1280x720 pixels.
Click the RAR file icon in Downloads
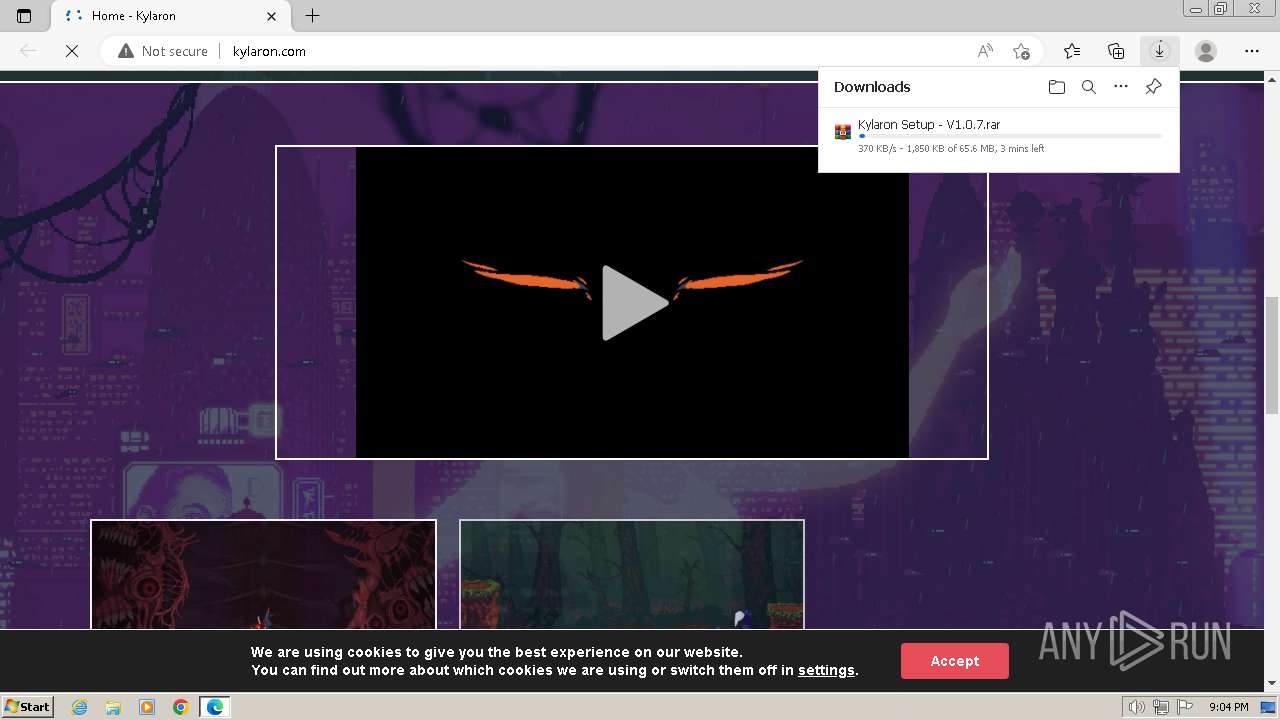(843, 132)
